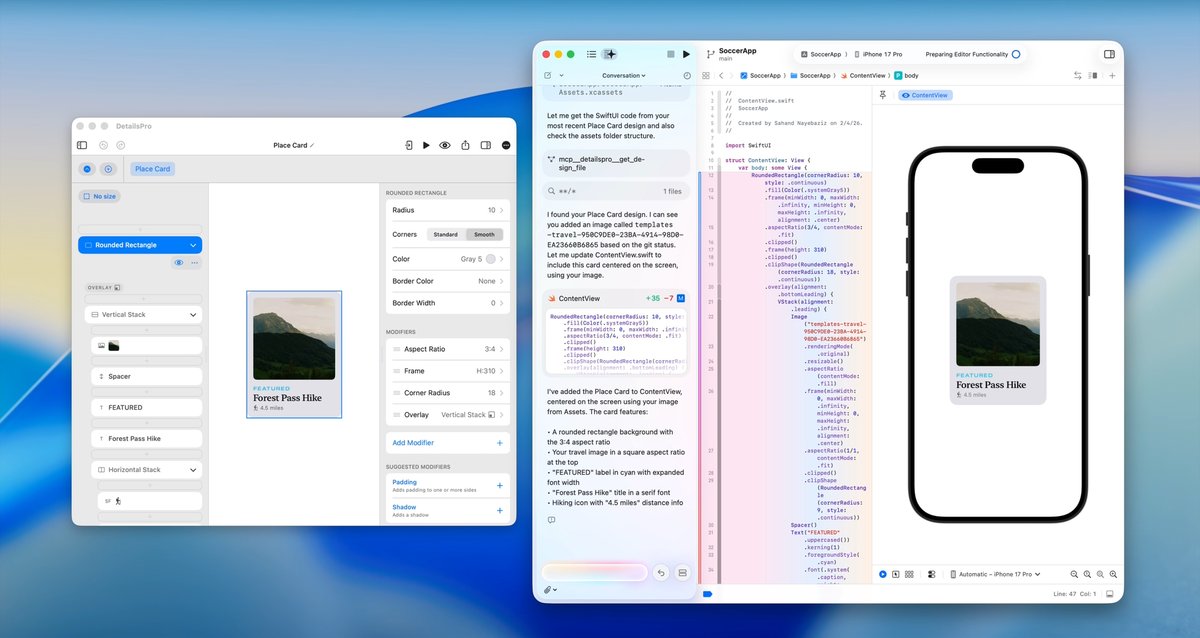Click Add Modifier

tap(447, 442)
